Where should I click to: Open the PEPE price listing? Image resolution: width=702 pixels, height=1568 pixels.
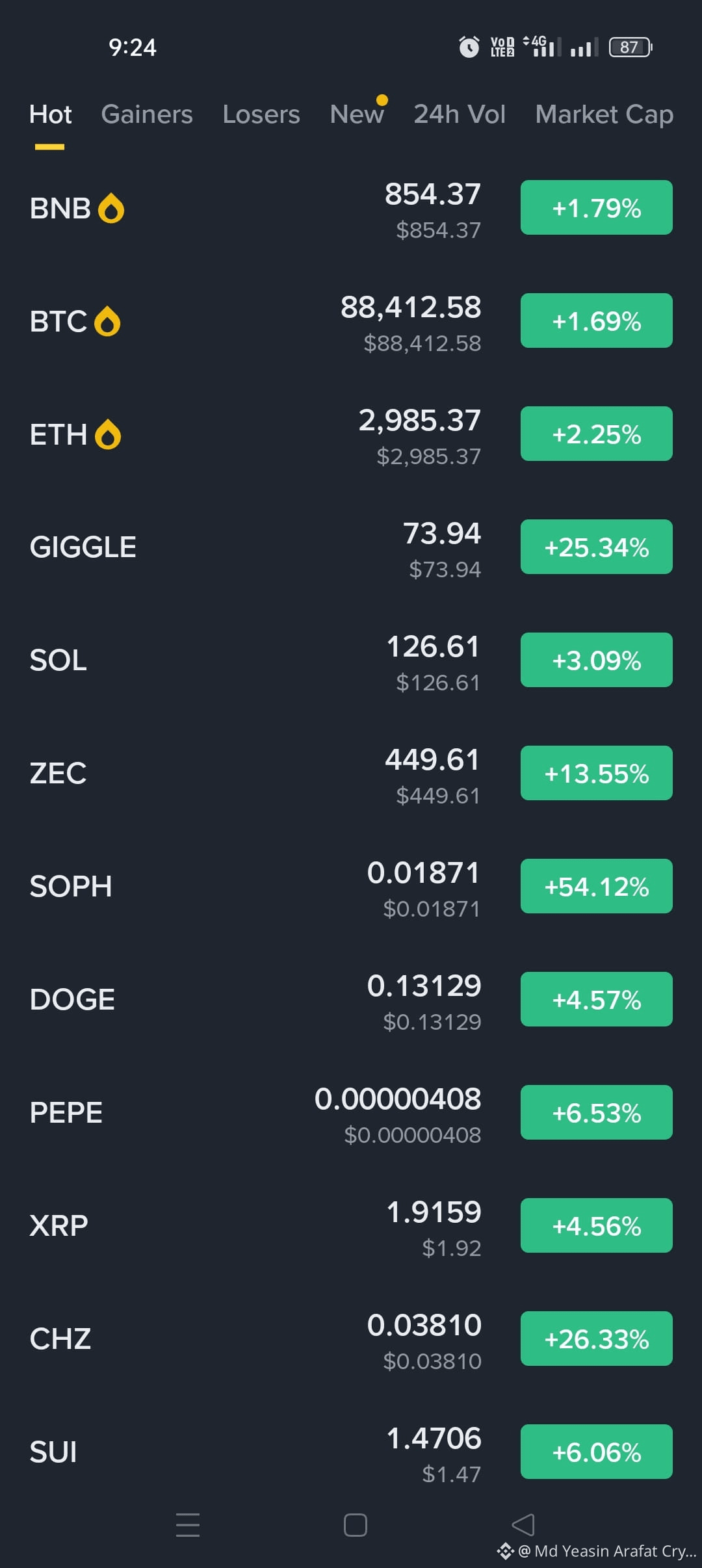[351, 1112]
